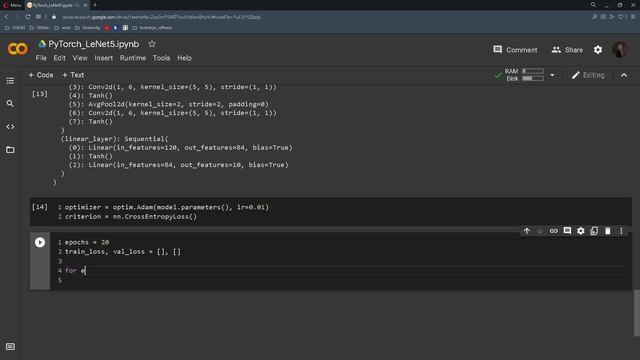Open the Runtime menu
Viewport: 640px width, 360px height.
point(133,58)
